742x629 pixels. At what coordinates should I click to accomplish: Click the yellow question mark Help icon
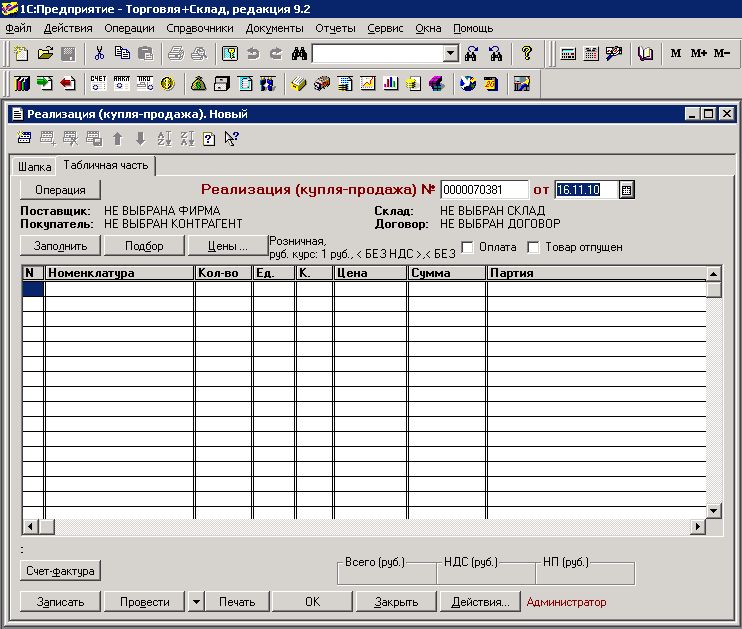click(527, 53)
